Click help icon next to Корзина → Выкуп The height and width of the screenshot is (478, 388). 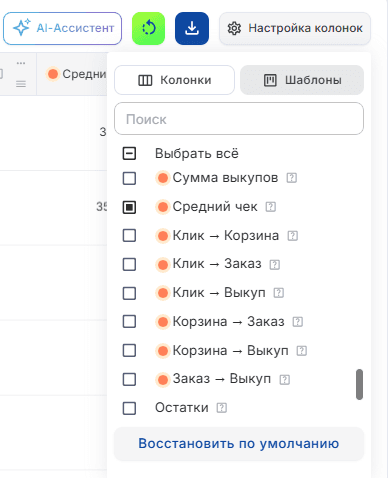pyautogui.click(x=302, y=351)
